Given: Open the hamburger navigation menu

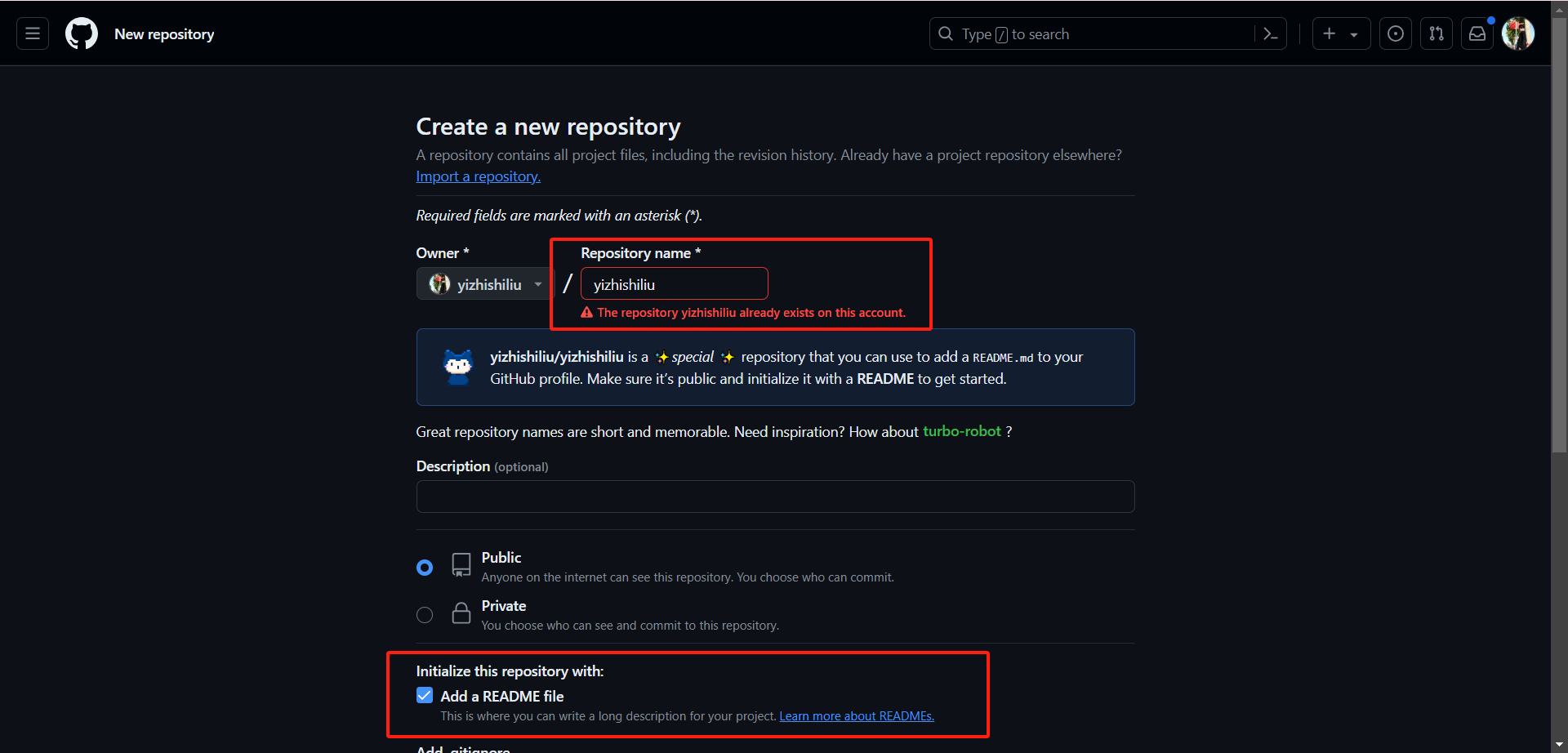Looking at the screenshot, I should point(33,33).
